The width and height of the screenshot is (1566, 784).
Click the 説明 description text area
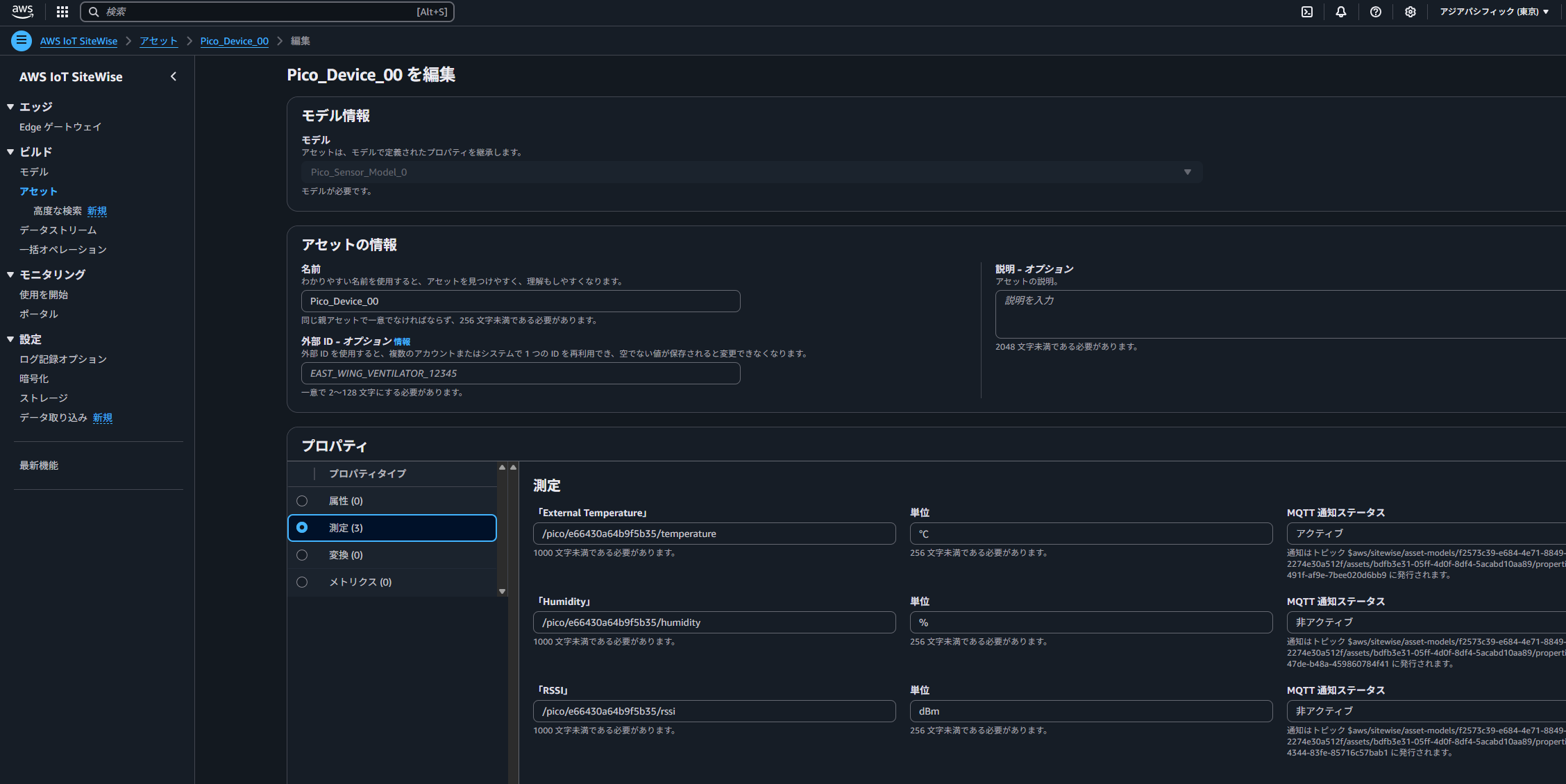(1281, 314)
